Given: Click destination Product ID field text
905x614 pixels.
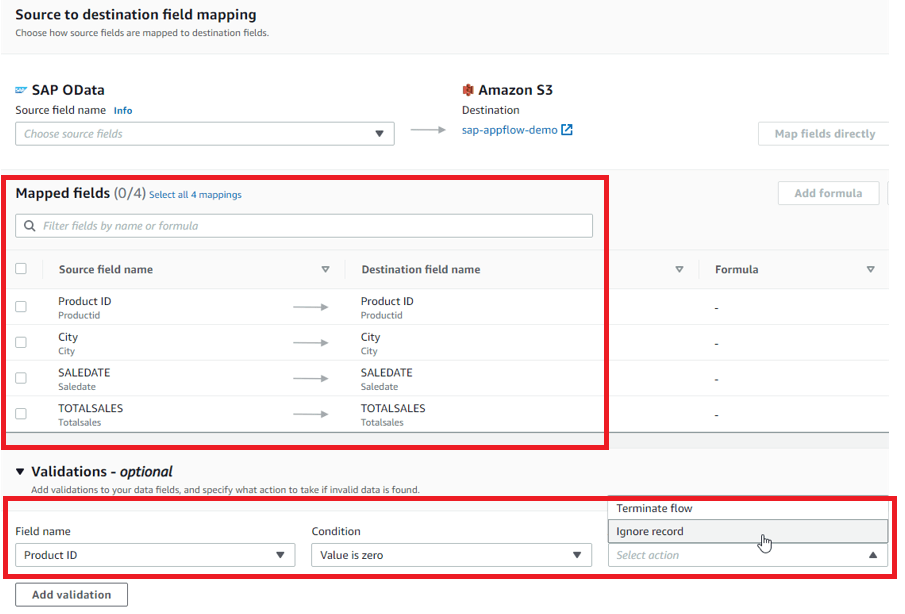Looking at the screenshot, I should coord(387,301).
